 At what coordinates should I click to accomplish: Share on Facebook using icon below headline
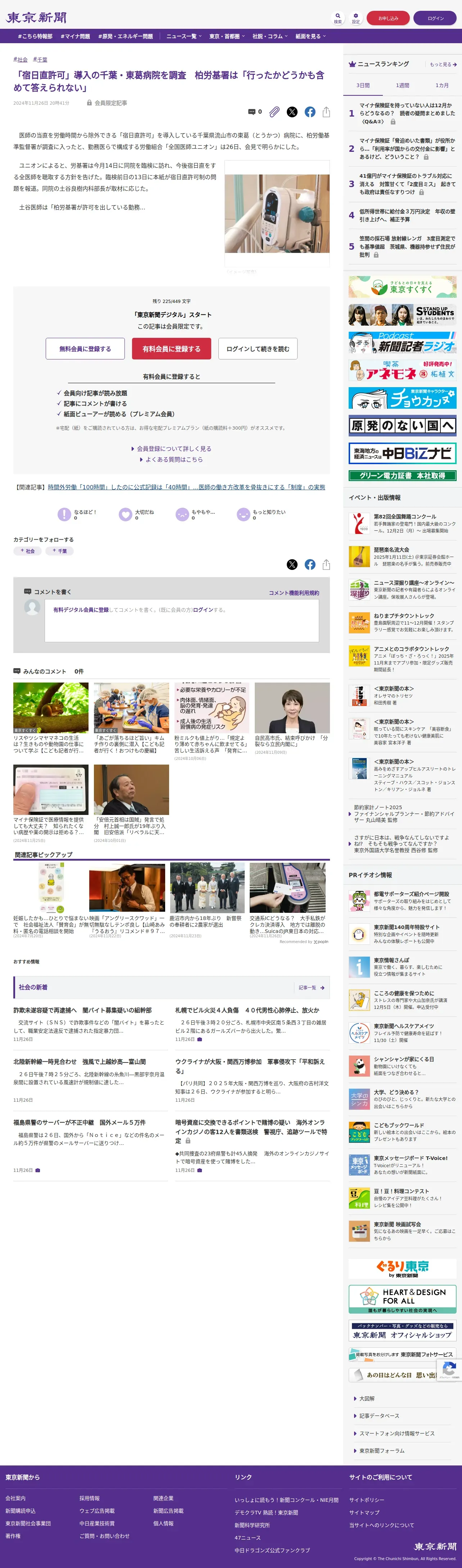[x=310, y=112]
